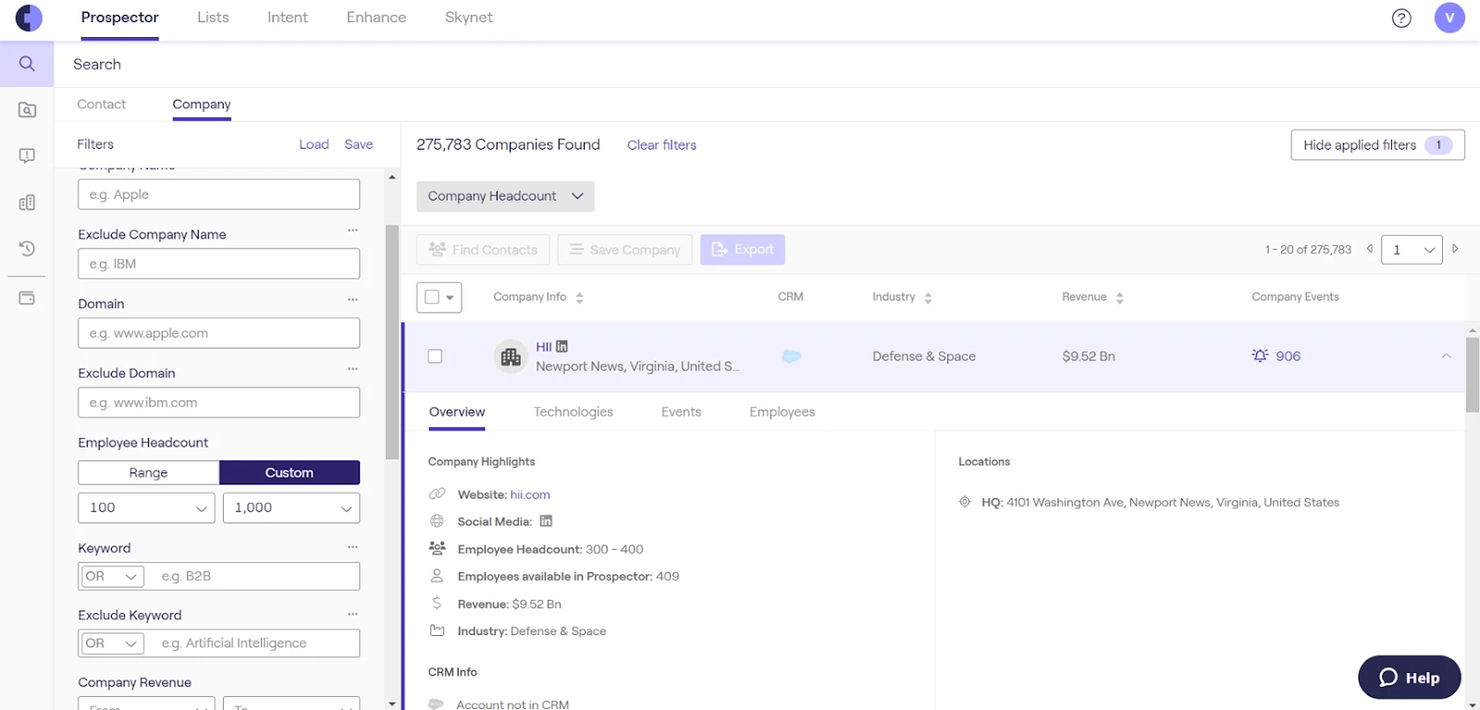Viewport: 1480px width, 710px height.
Task: Click the Clear filters link
Action: (661, 145)
